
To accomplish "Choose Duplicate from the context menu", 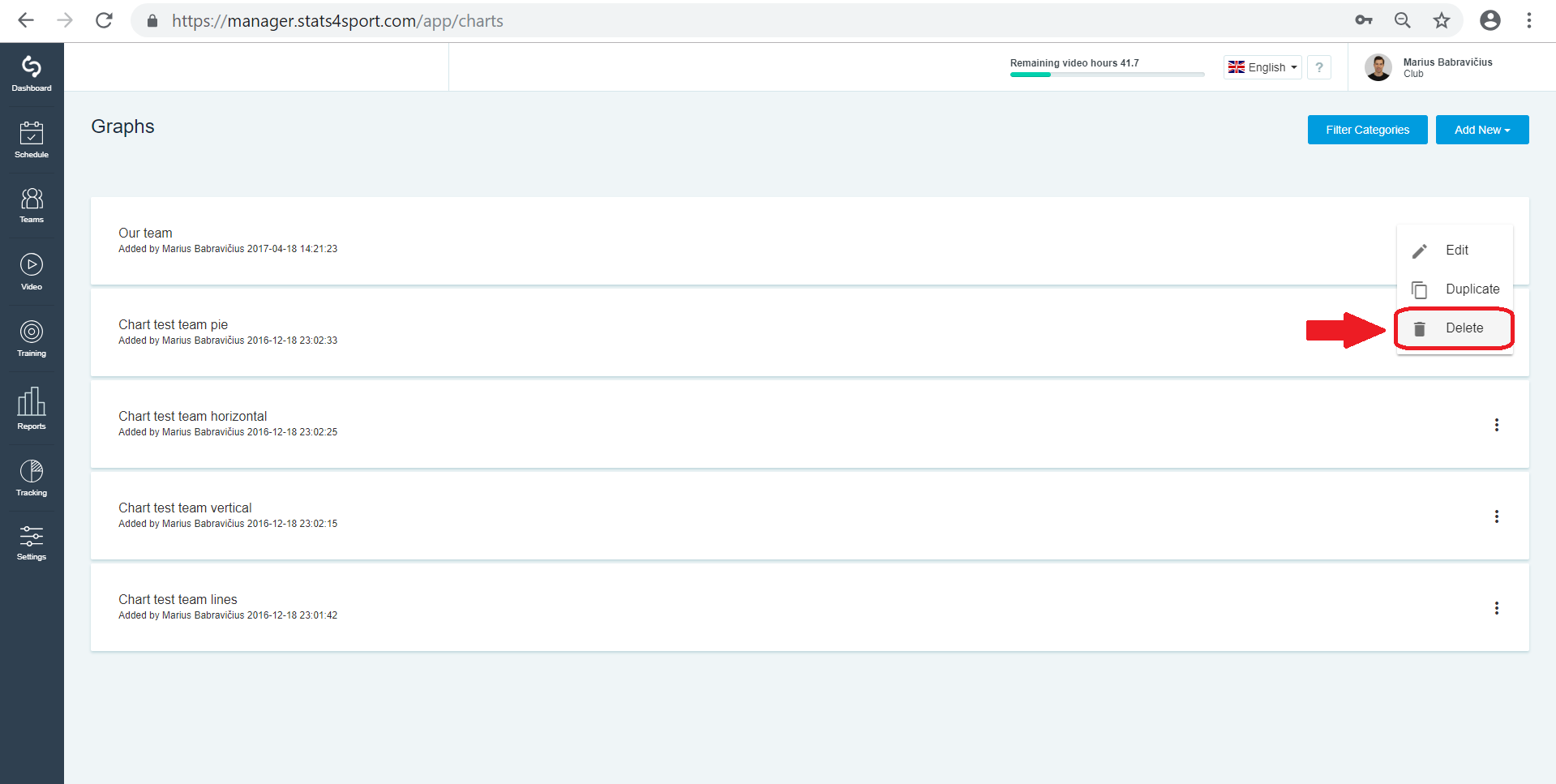I will 1455,289.
